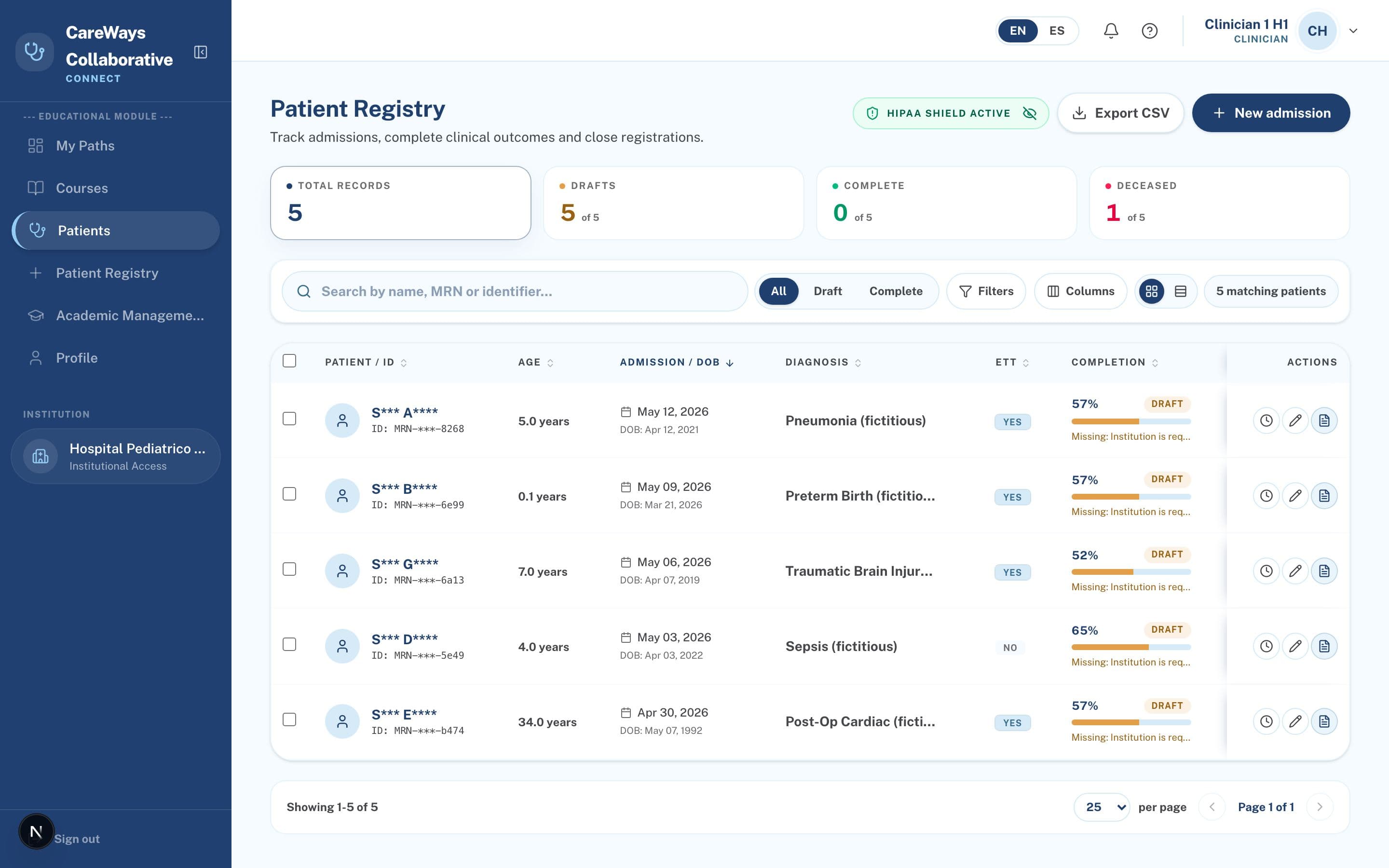
Task: Click Sign out
Action: (x=77, y=839)
